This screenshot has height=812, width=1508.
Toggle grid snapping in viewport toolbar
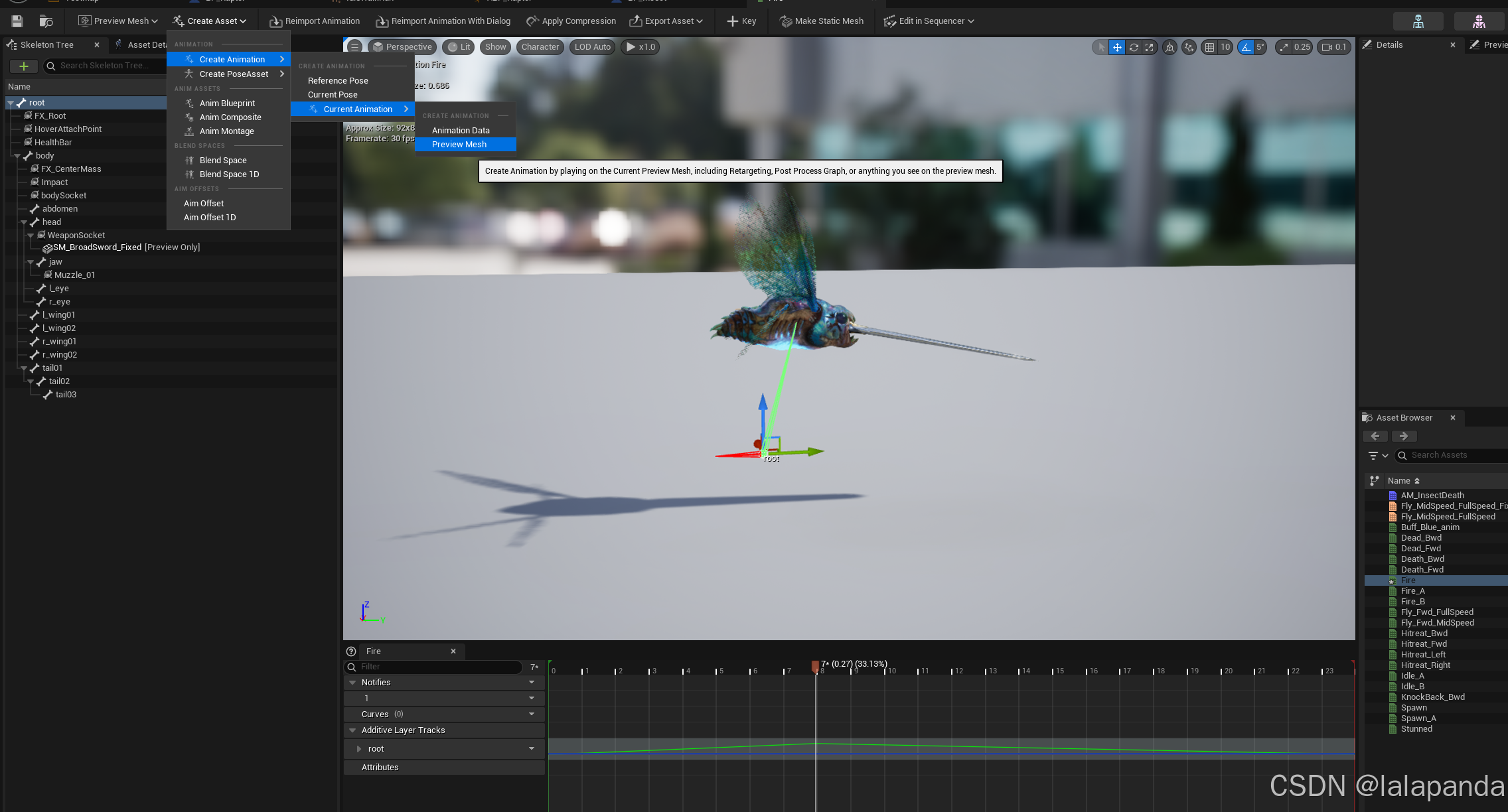point(1209,47)
